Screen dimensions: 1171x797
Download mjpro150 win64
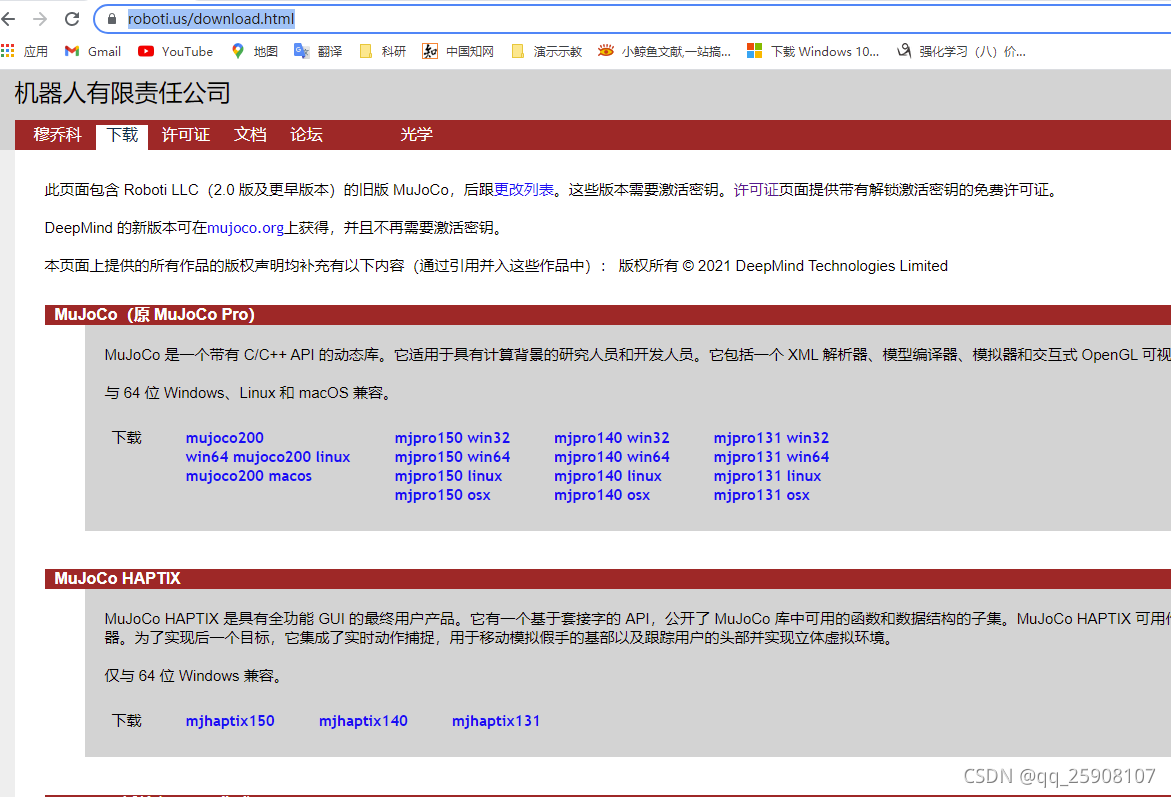[452, 456]
